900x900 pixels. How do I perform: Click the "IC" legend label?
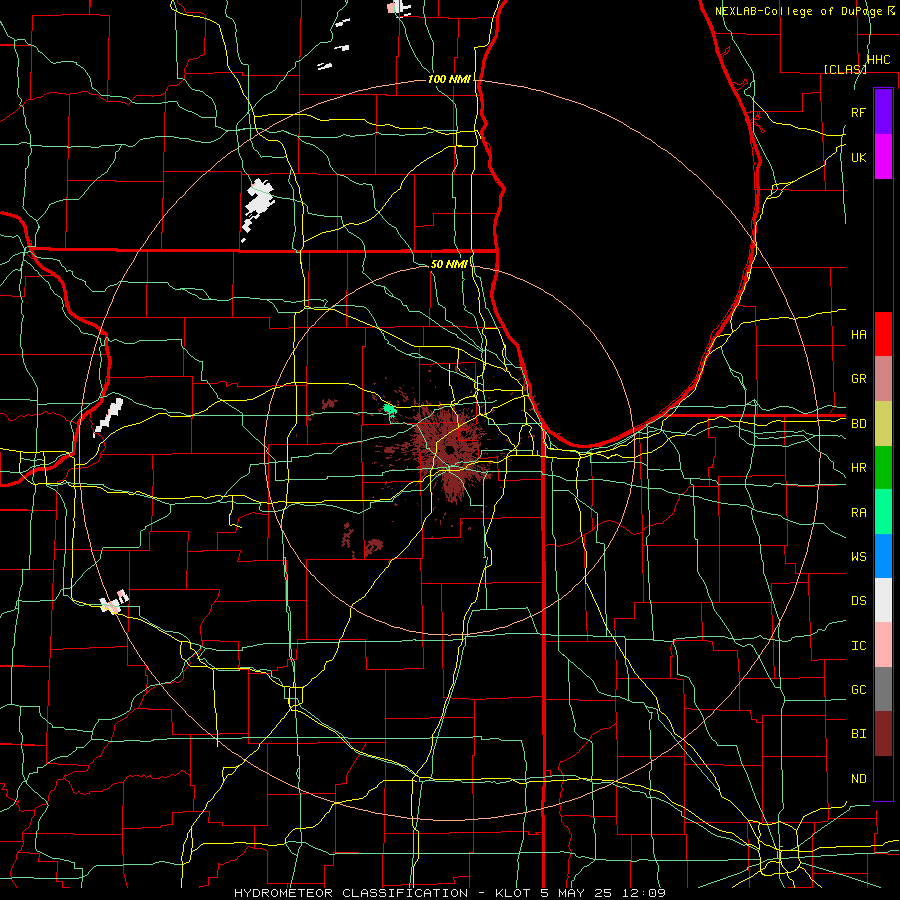pyautogui.click(x=858, y=646)
